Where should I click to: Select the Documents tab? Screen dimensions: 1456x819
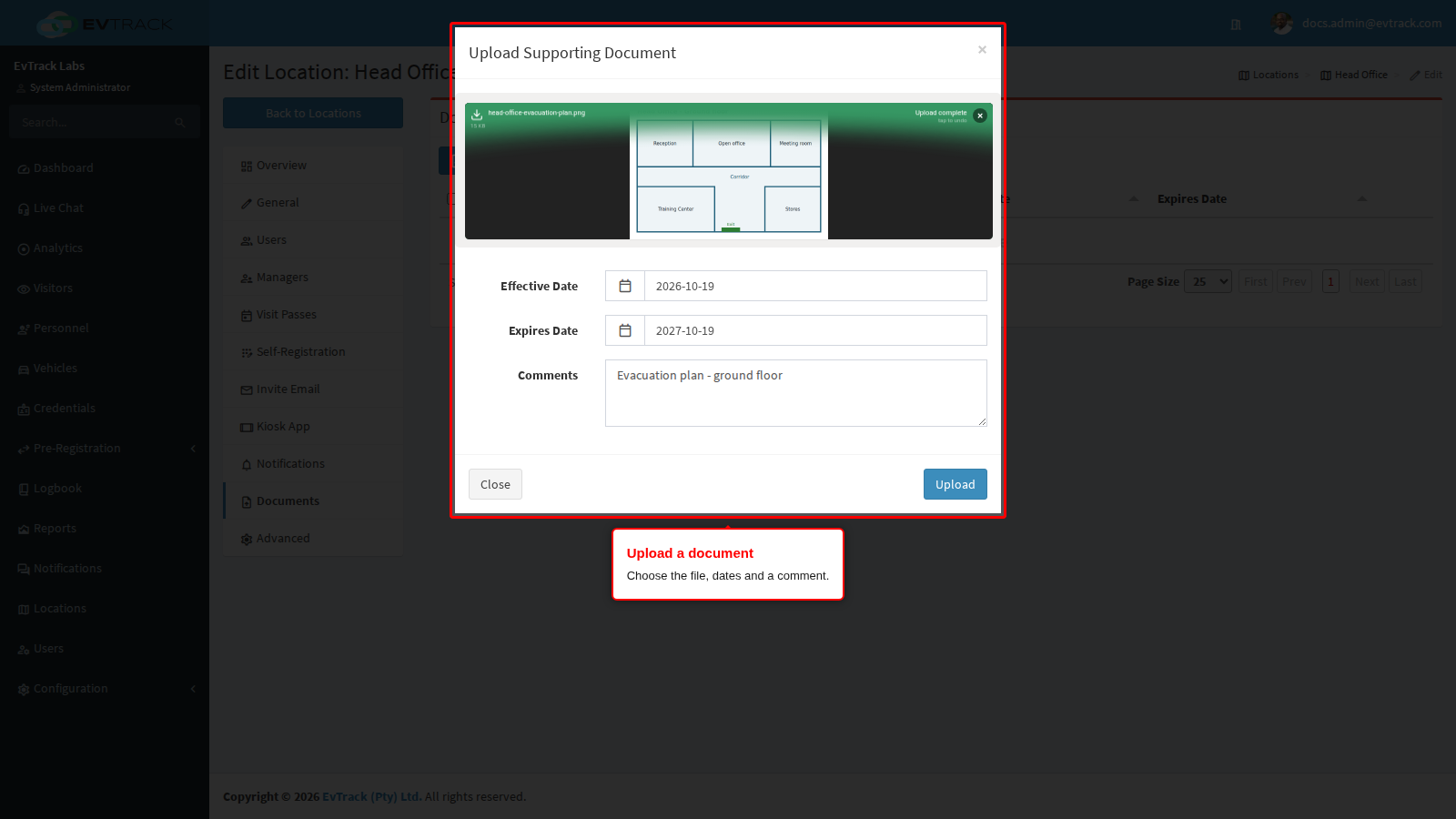point(313,501)
